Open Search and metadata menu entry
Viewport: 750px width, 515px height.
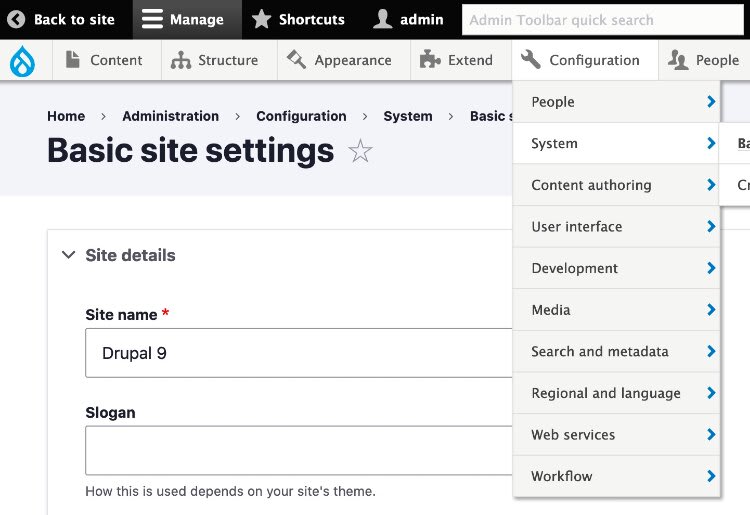pos(616,351)
